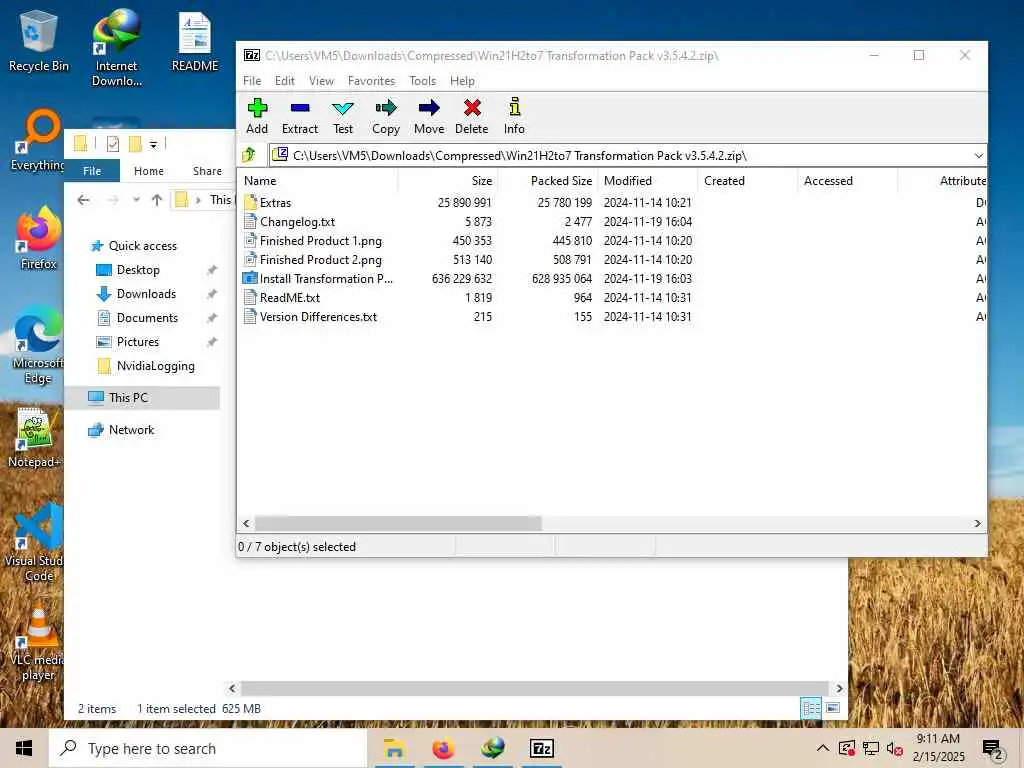Click Firefox taskbar icon
The width and height of the screenshot is (1024, 768).
tap(443, 748)
